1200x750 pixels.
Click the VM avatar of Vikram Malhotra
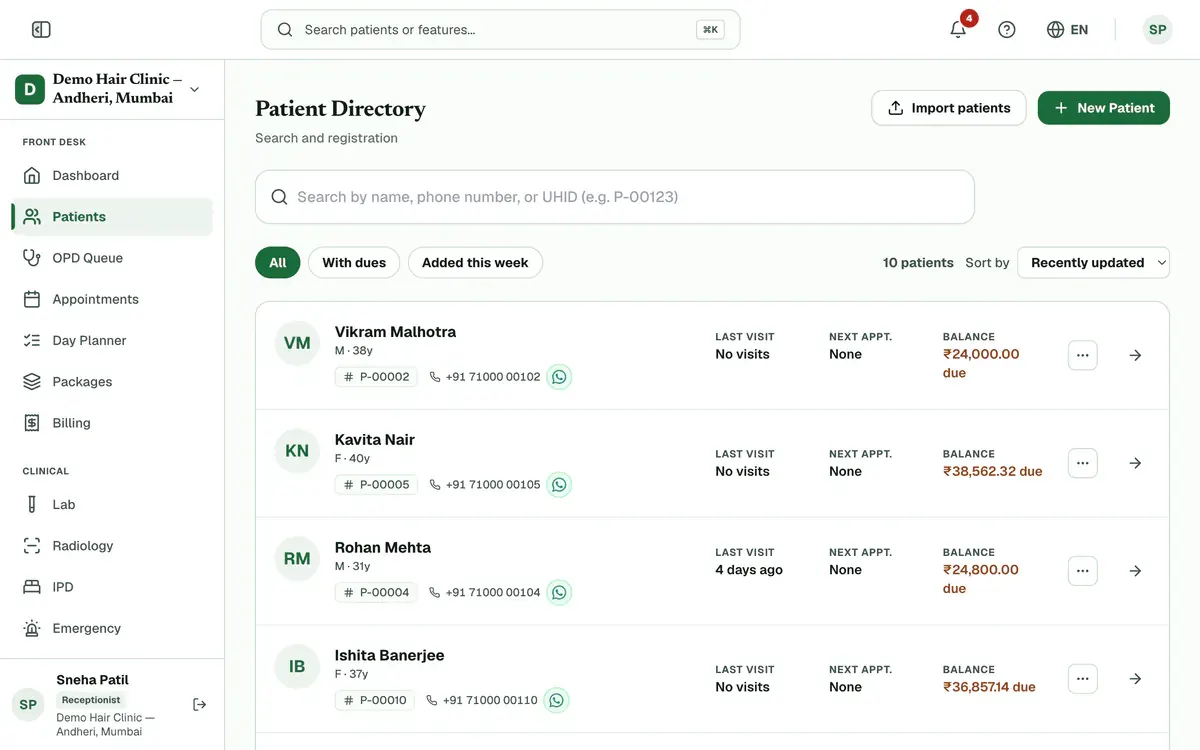coord(297,343)
